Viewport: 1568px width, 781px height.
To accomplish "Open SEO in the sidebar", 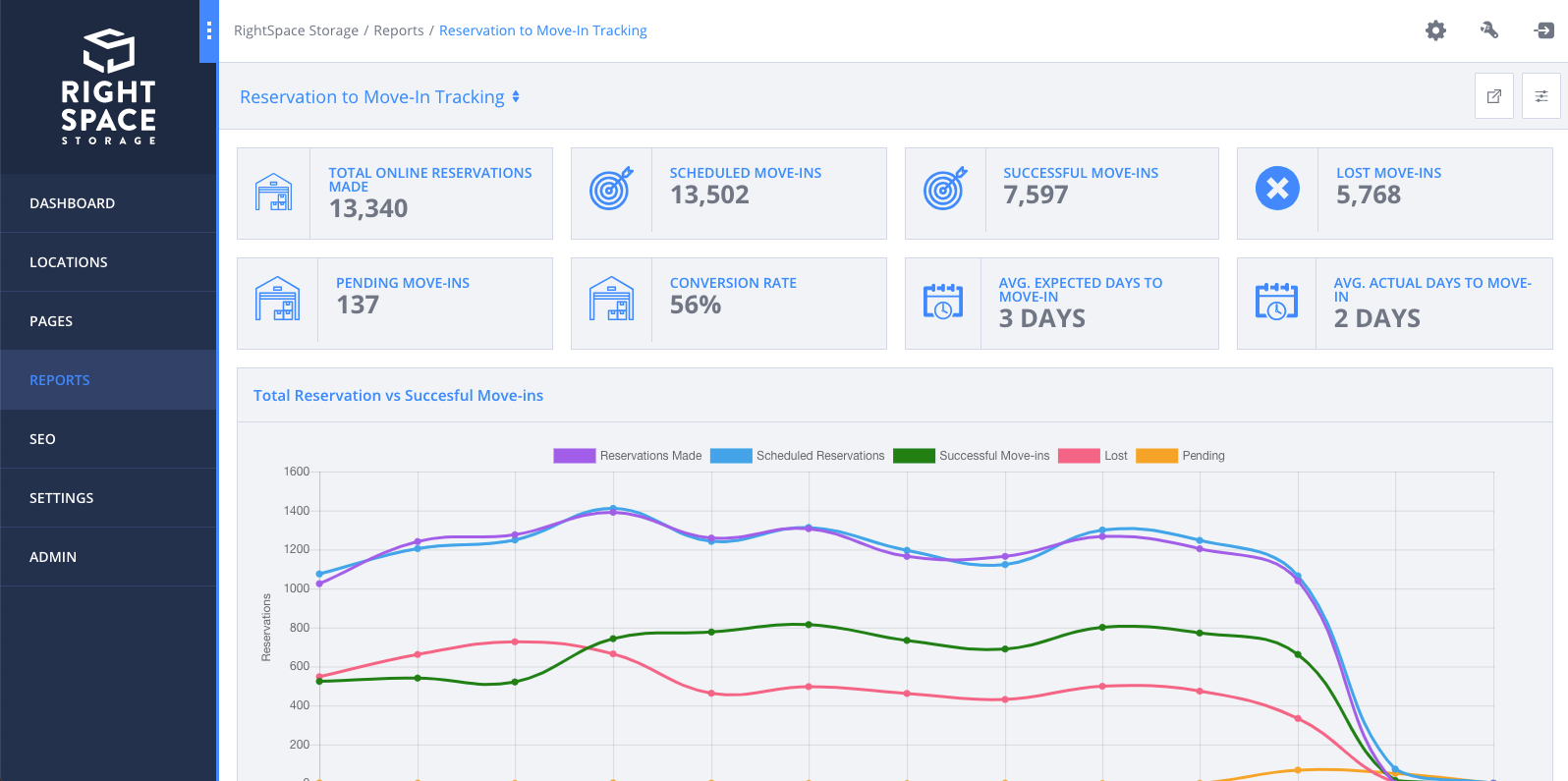I will point(108,439).
